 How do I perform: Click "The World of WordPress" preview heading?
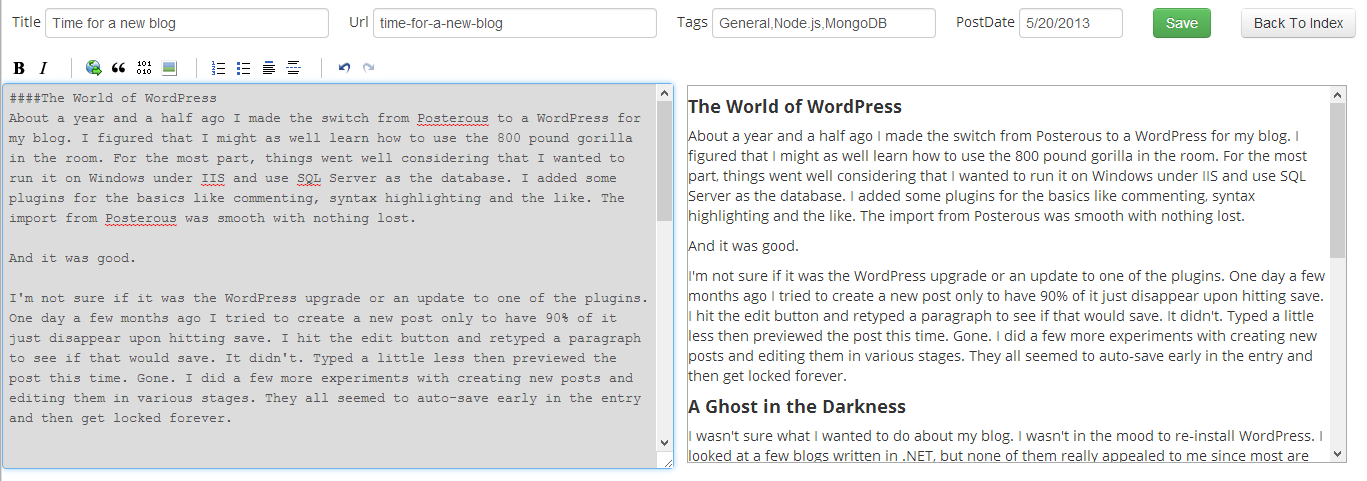pos(795,107)
